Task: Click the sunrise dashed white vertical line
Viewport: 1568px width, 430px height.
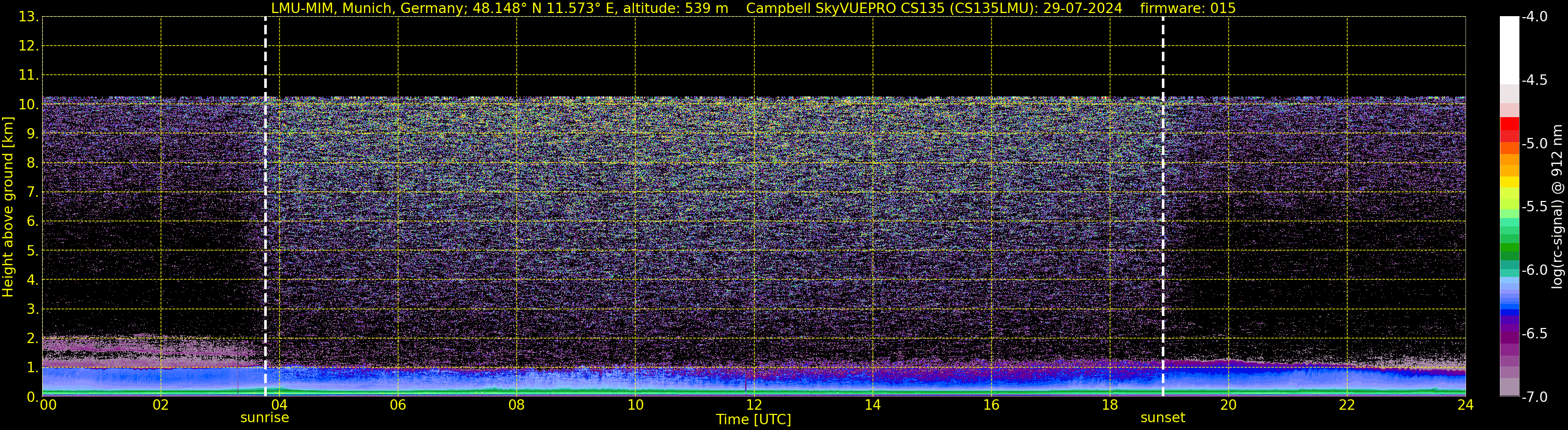Action: [265, 207]
